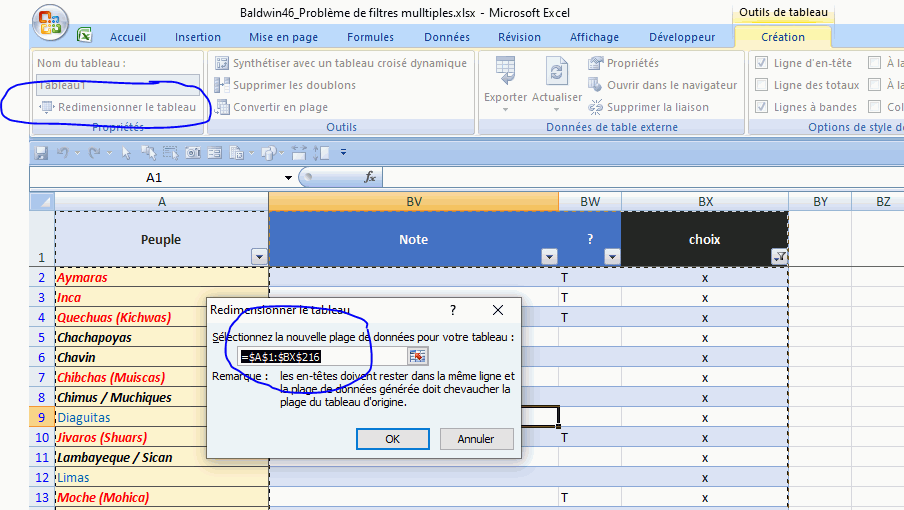Click the Actualiser refresh icon

pyautogui.click(x=556, y=72)
